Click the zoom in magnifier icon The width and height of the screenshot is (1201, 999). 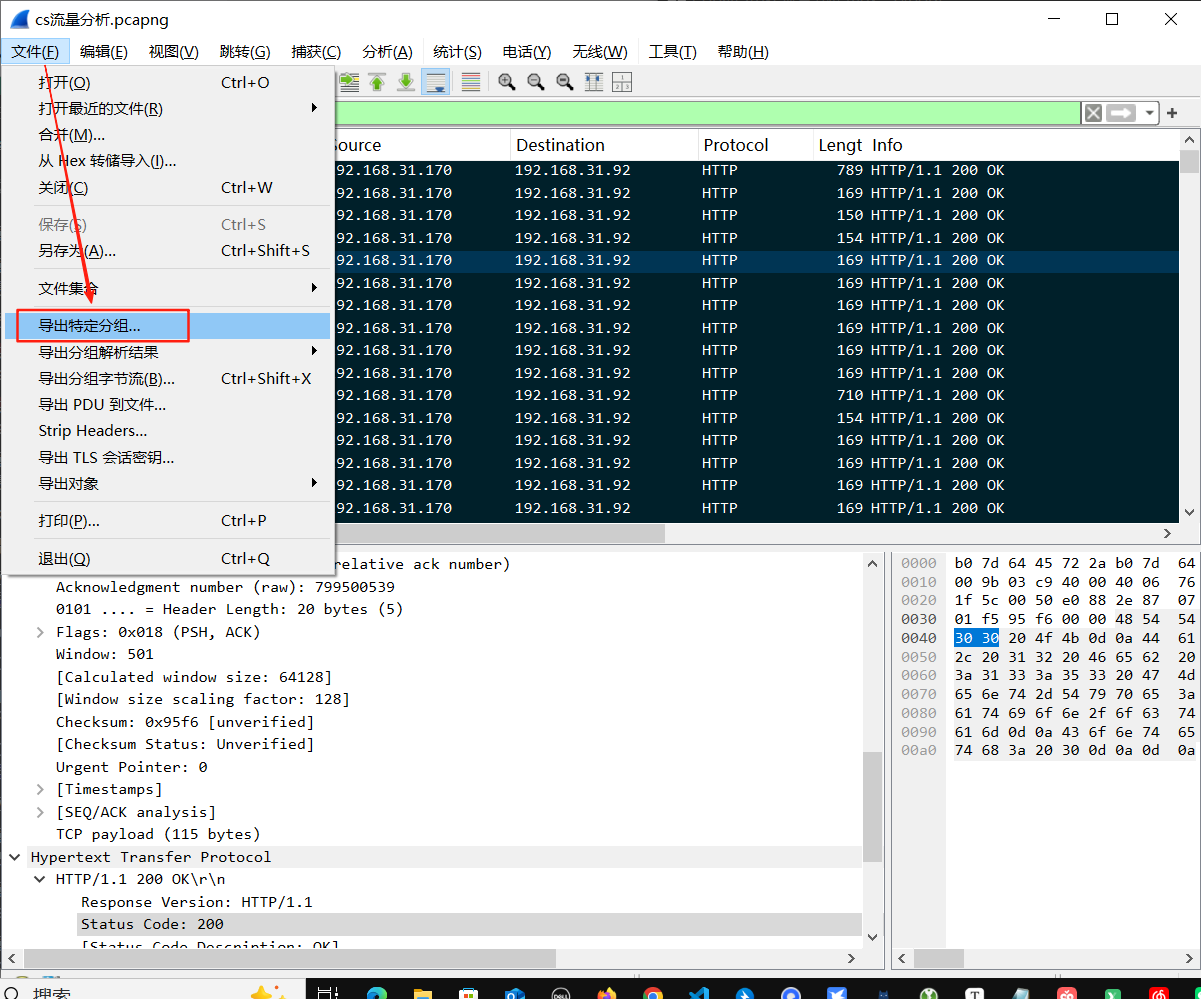[507, 82]
